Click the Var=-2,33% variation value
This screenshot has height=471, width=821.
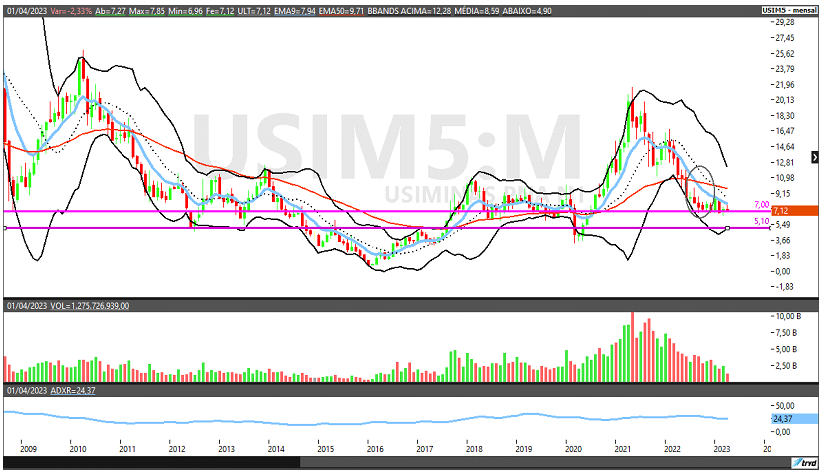pyautogui.click(x=71, y=11)
